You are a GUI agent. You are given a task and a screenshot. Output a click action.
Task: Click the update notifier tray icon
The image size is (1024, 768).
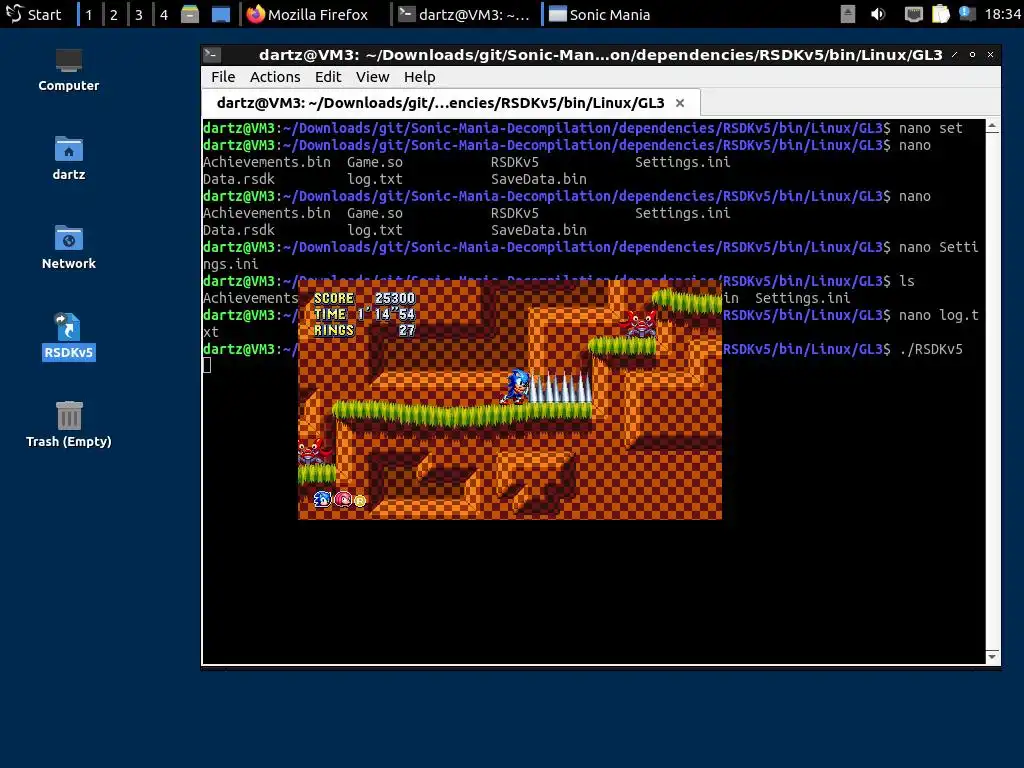point(967,14)
